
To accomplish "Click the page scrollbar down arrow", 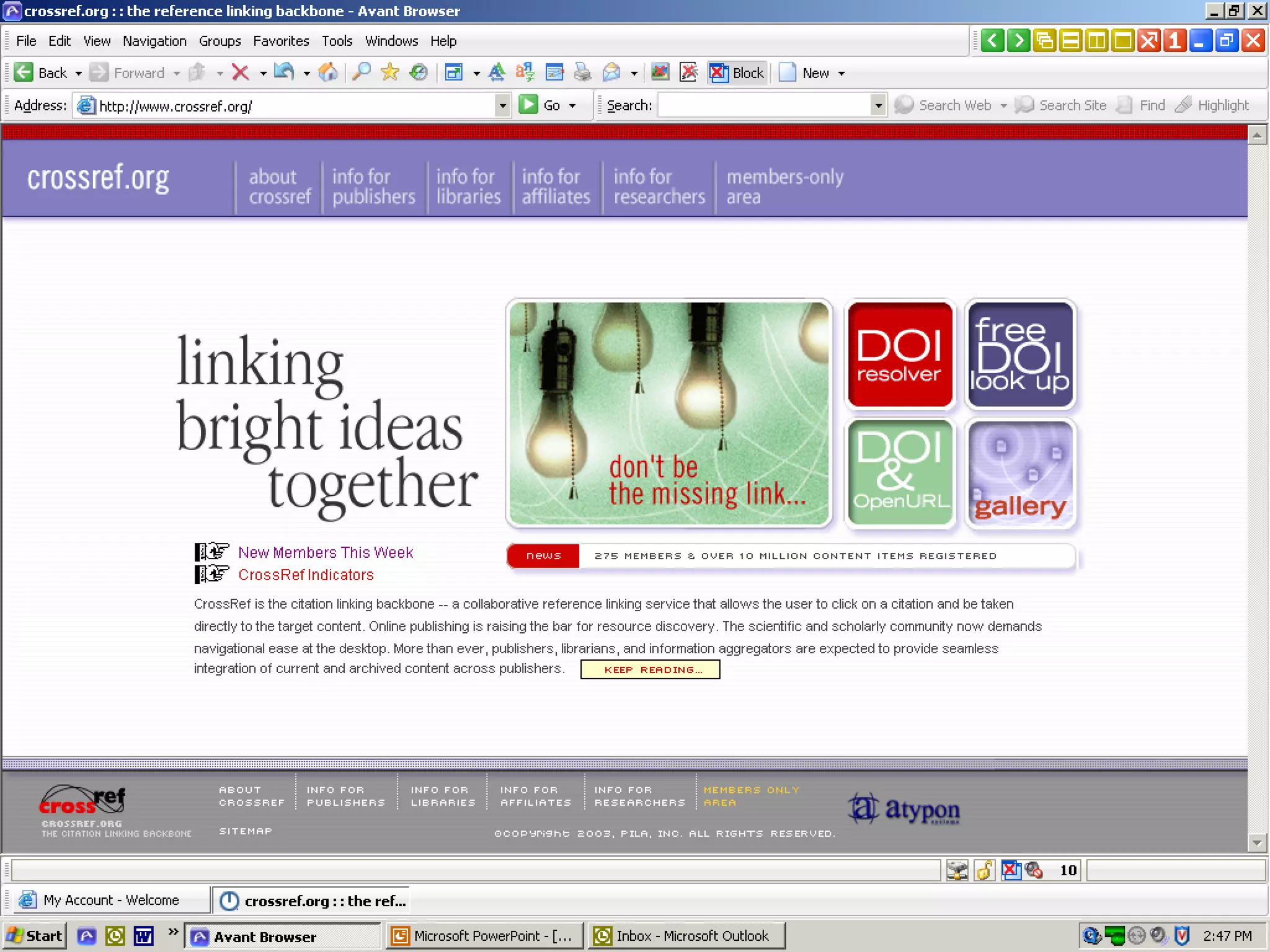I will point(1256,842).
